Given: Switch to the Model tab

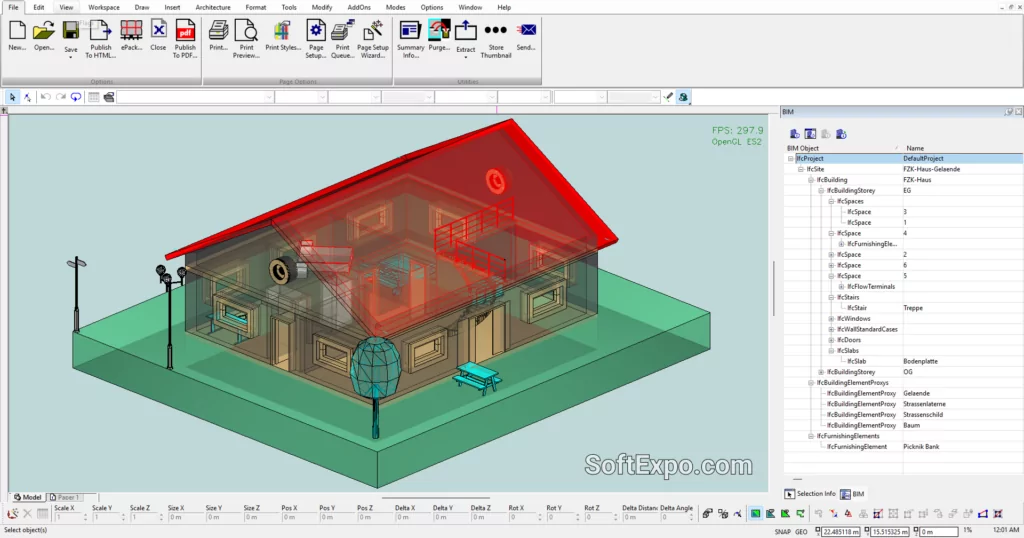Looking at the screenshot, I should tap(27, 498).
